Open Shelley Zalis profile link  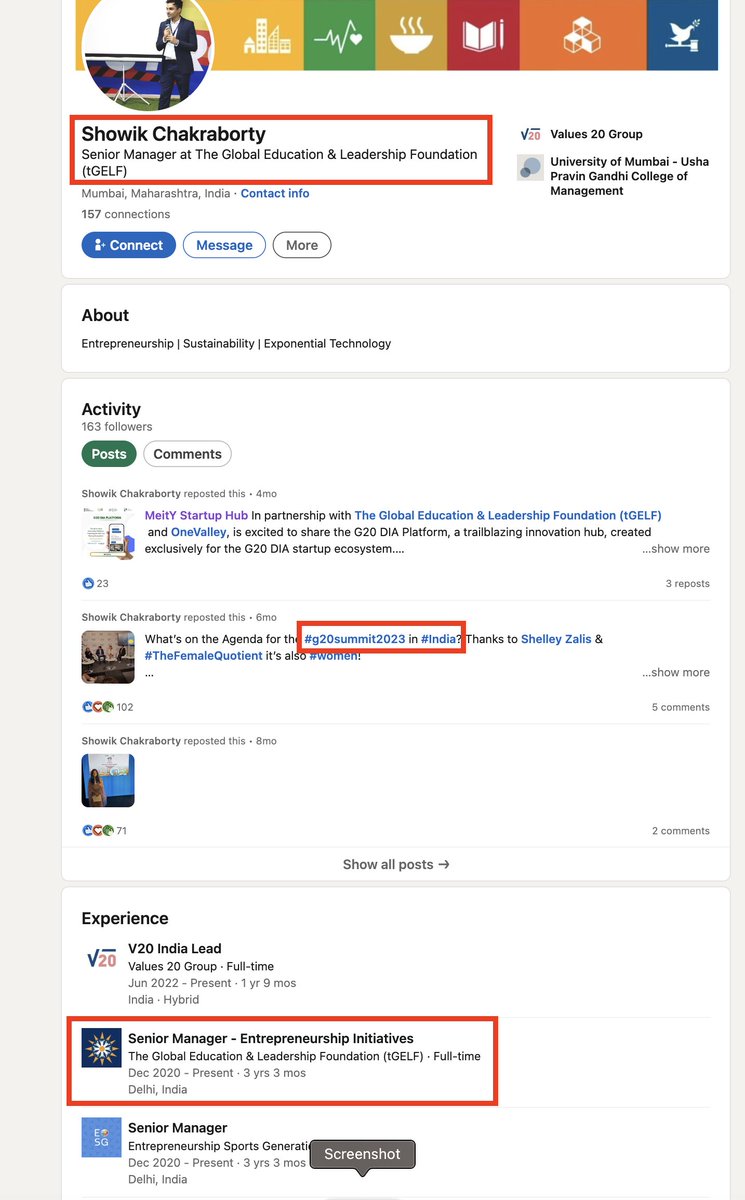556,639
